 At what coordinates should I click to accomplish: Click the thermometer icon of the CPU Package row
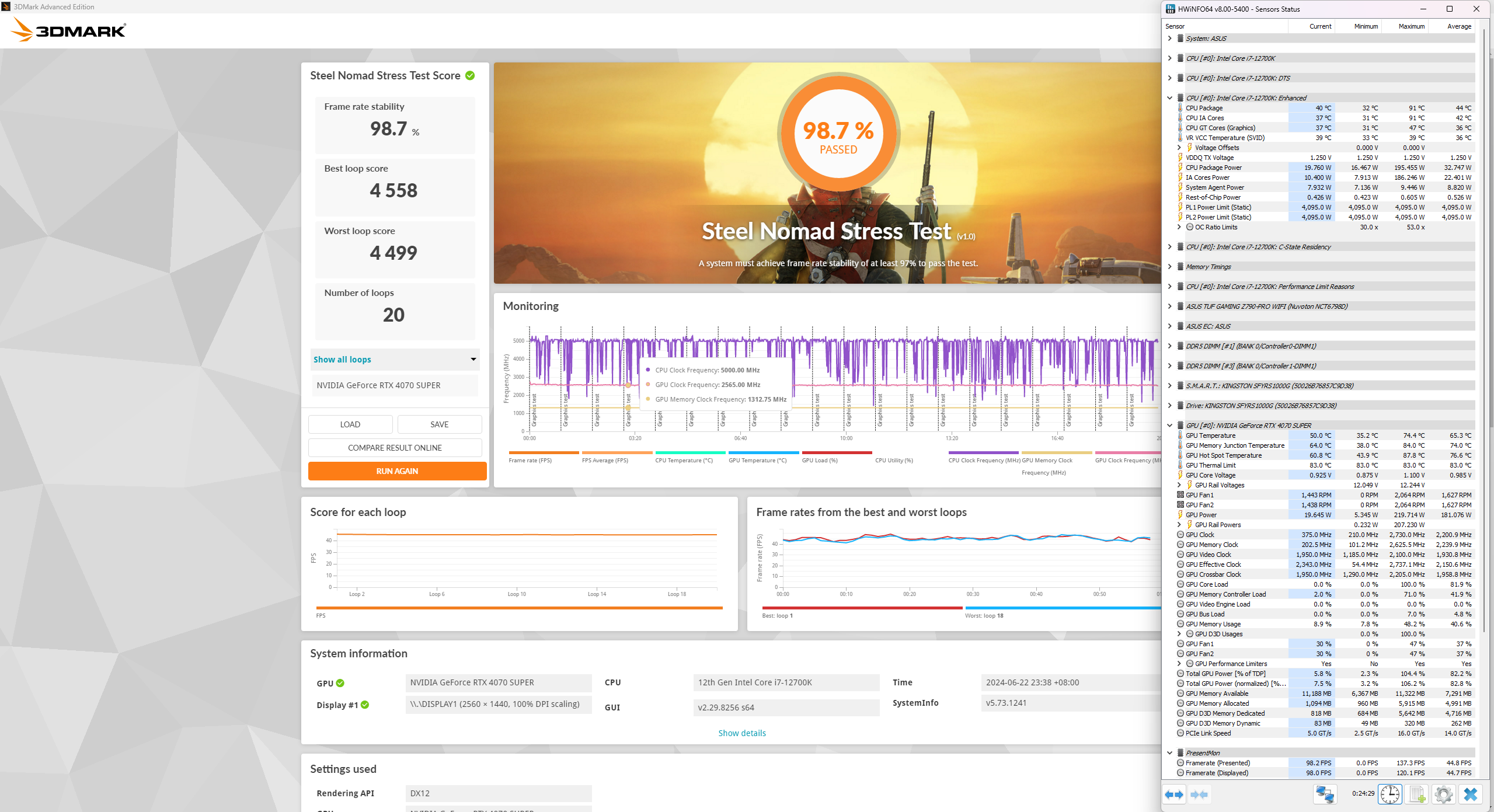pos(1180,107)
